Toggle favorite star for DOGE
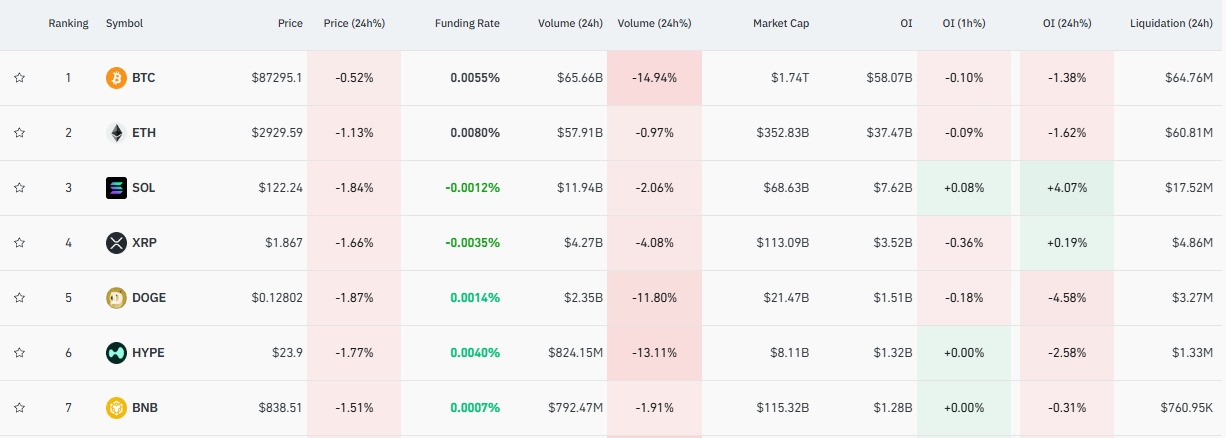Screen dimensions: 1226x438 pyautogui.click(x=19, y=298)
